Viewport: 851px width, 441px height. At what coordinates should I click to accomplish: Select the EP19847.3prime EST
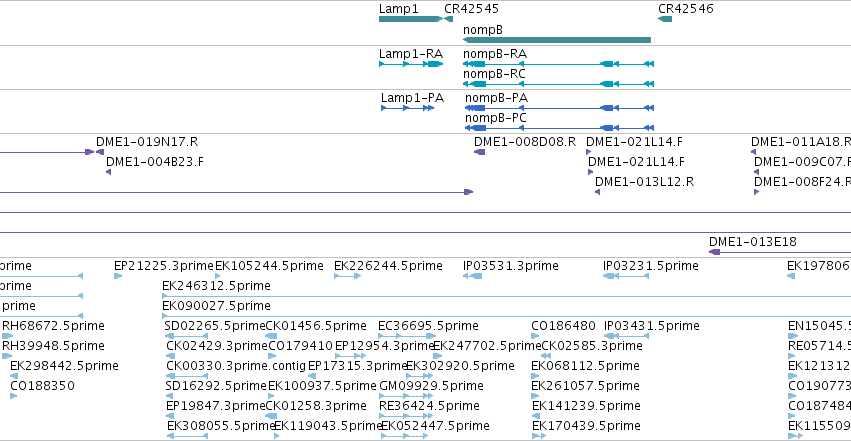click(170, 417)
